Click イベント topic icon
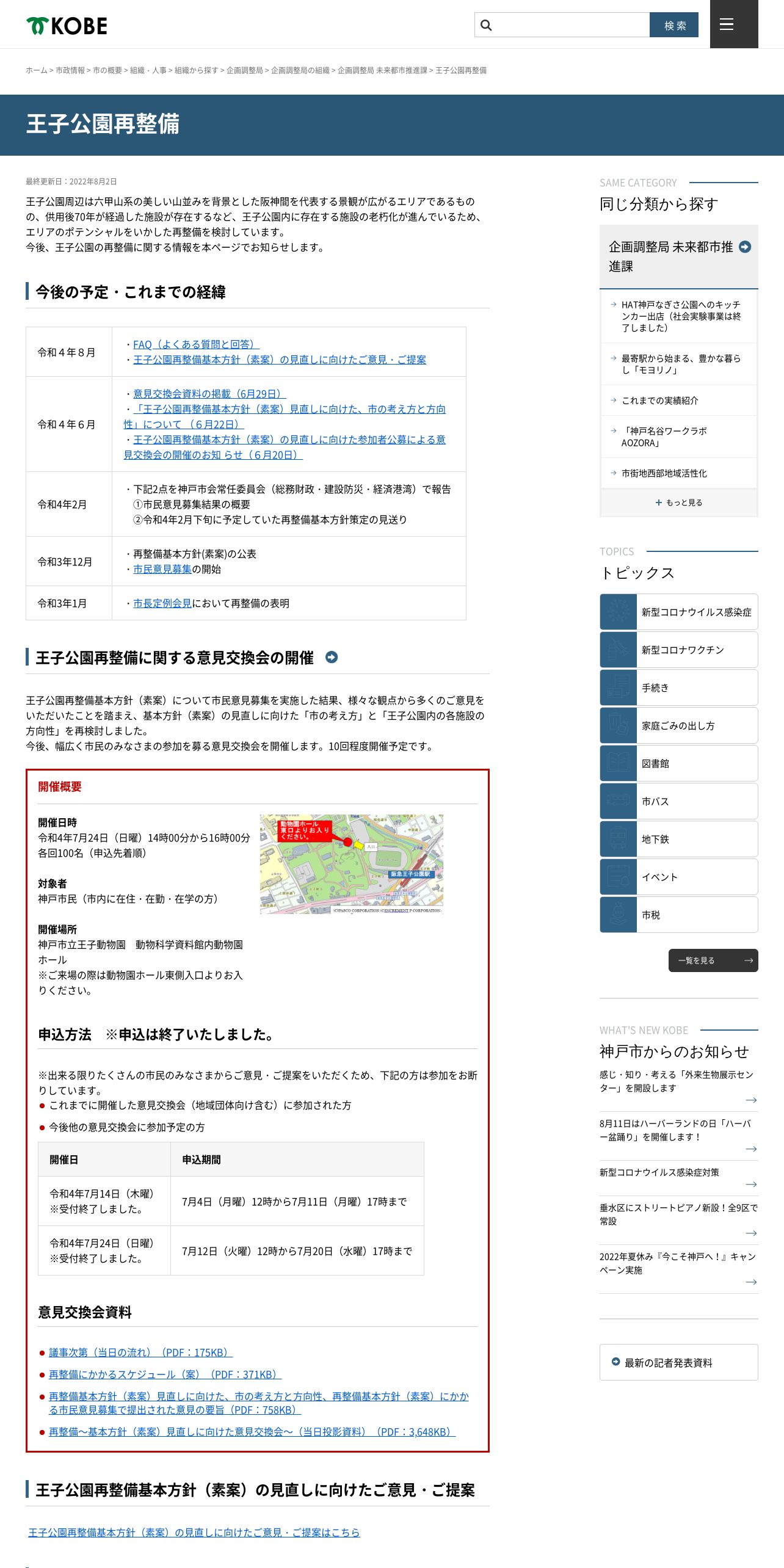Viewport: 784px width, 1568px height. pos(619,877)
